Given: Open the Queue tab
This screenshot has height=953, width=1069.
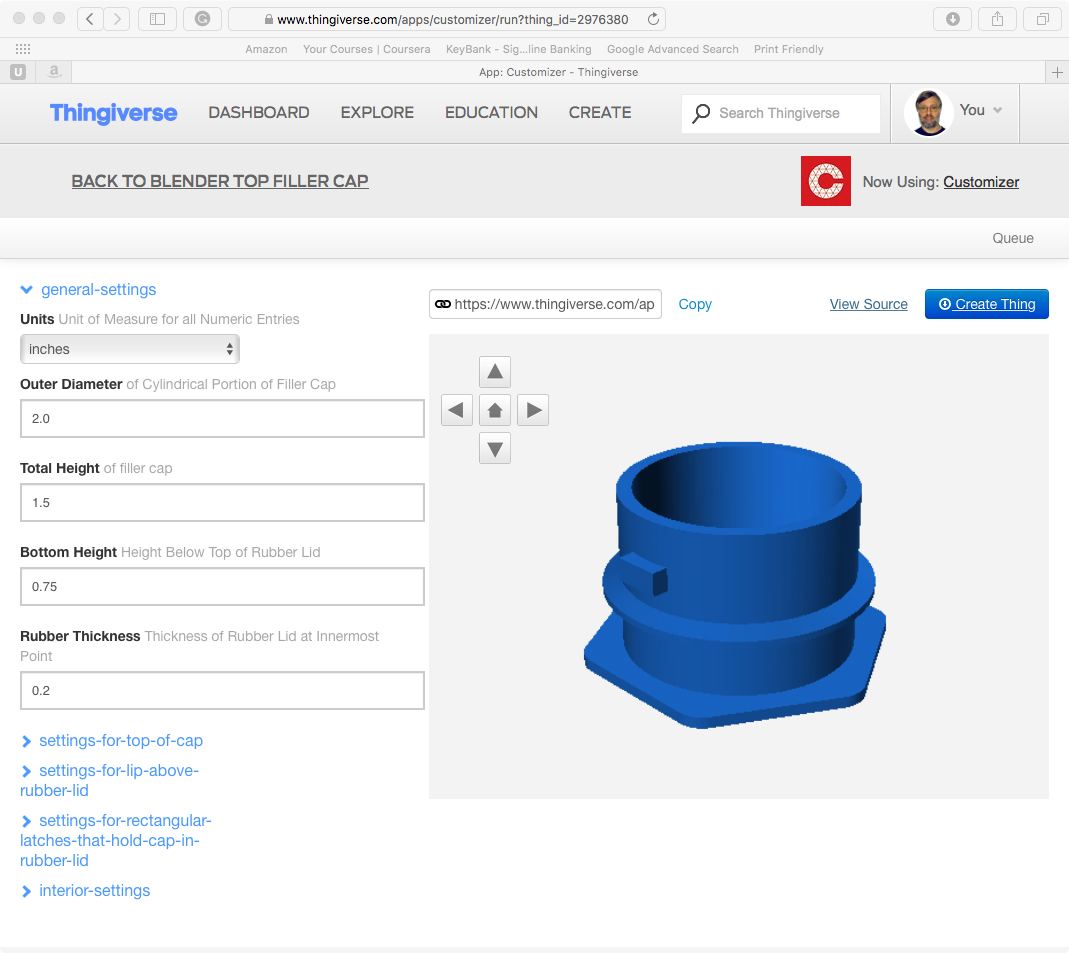Looking at the screenshot, I should tap(1012, 238).
